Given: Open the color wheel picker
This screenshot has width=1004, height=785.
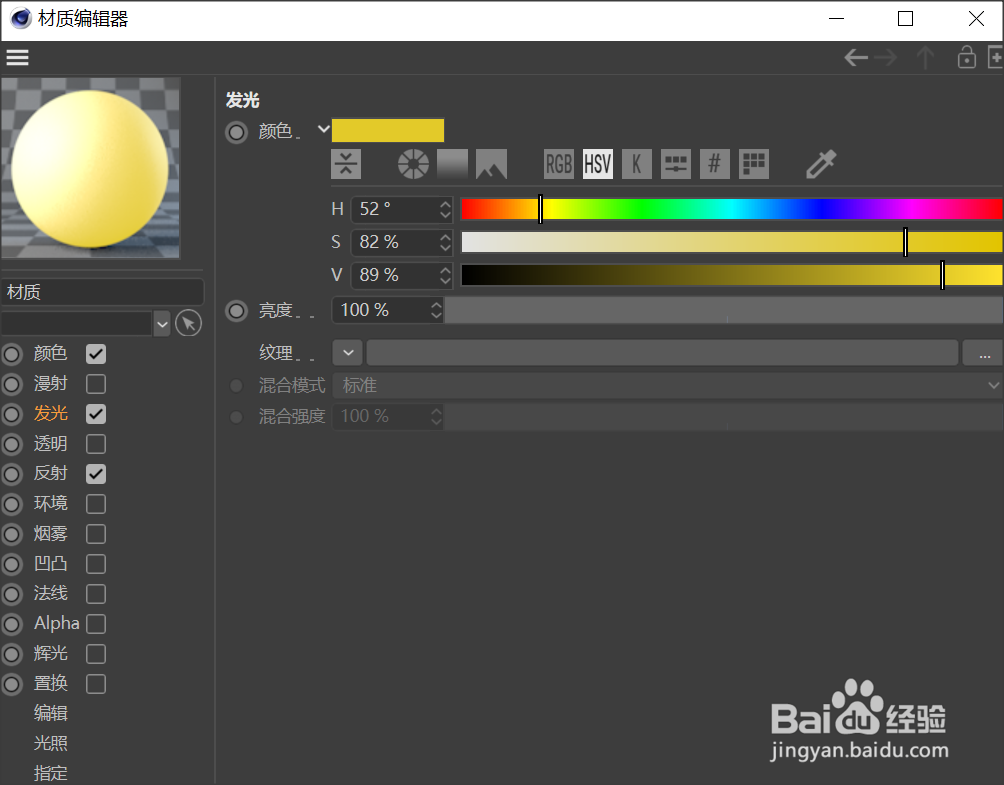Looking at the screenshot, I should (x=412, y=163).
